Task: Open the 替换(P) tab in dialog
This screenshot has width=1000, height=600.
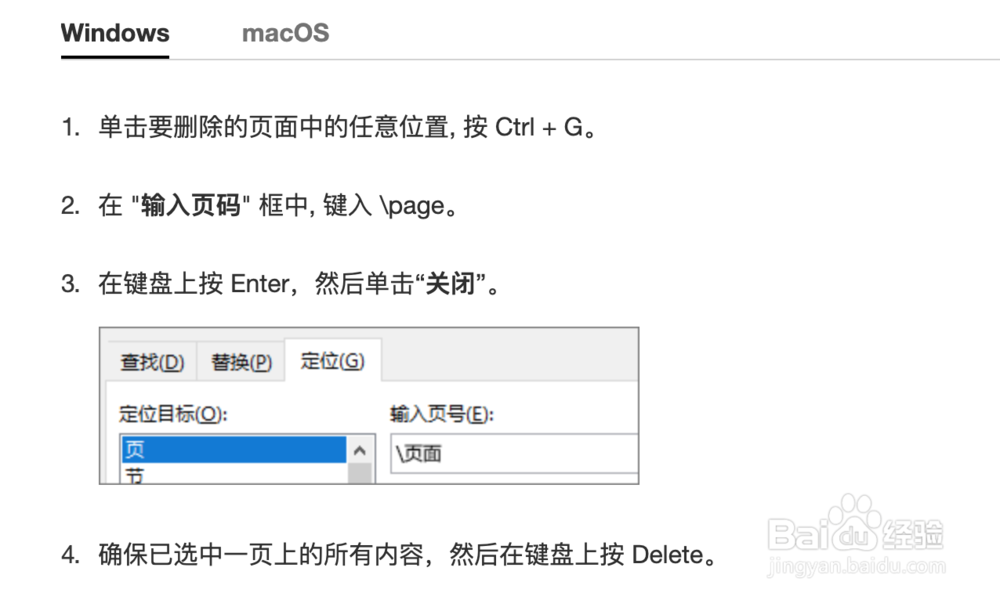Action: [241, 362]
